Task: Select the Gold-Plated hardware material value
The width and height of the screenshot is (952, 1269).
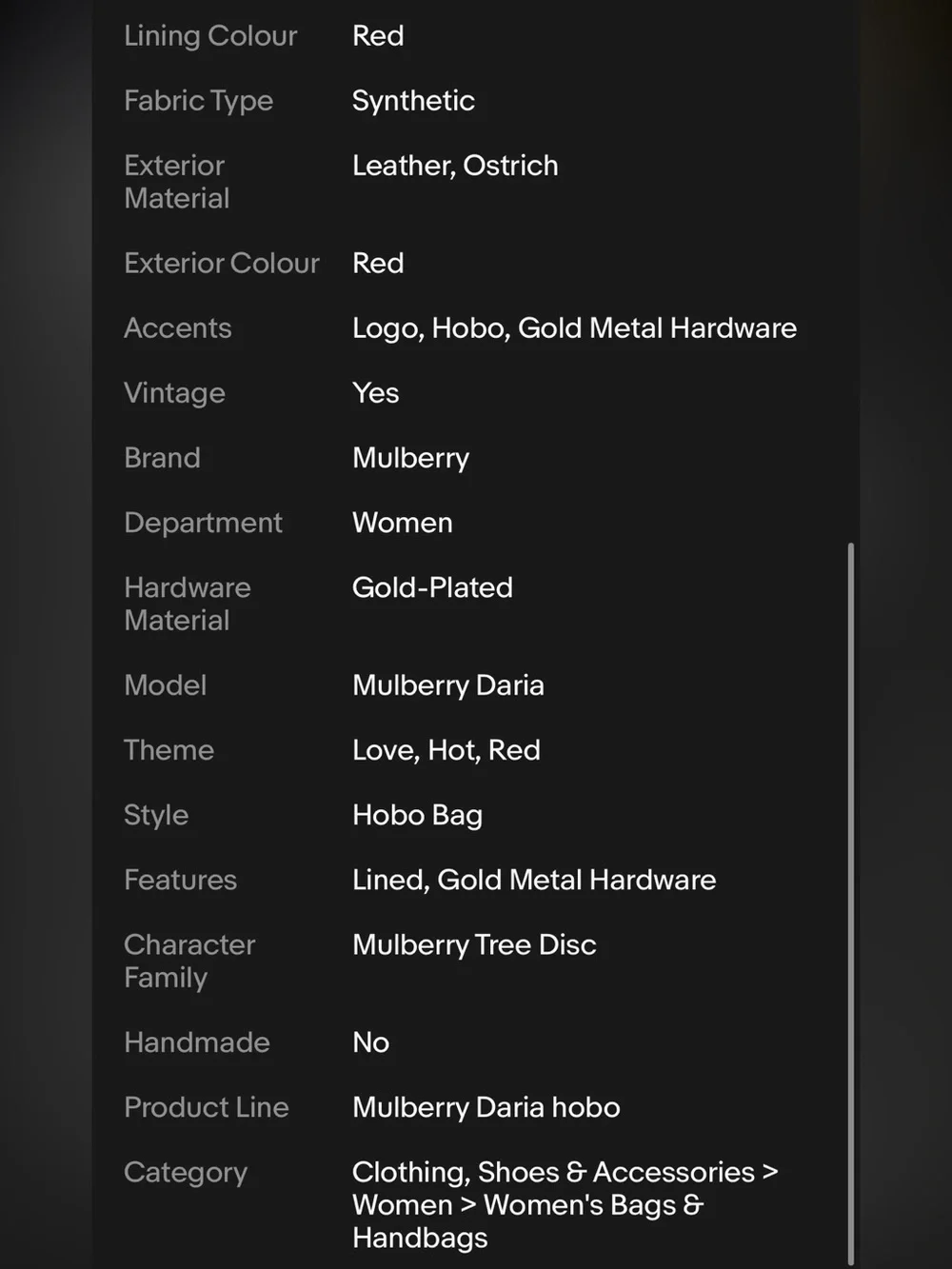Action: 432,587
